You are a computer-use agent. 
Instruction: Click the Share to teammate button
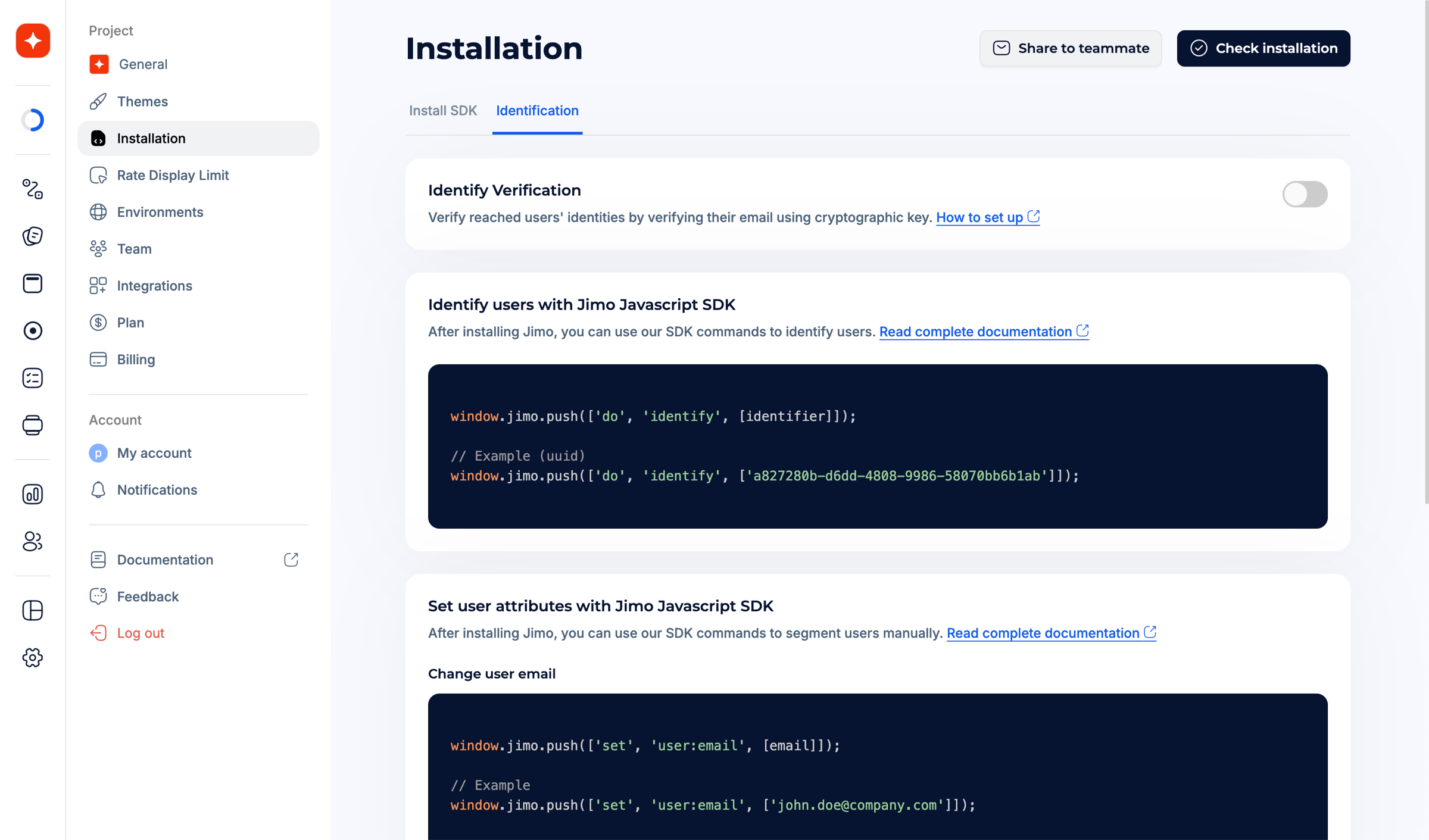click(1071, 48)
